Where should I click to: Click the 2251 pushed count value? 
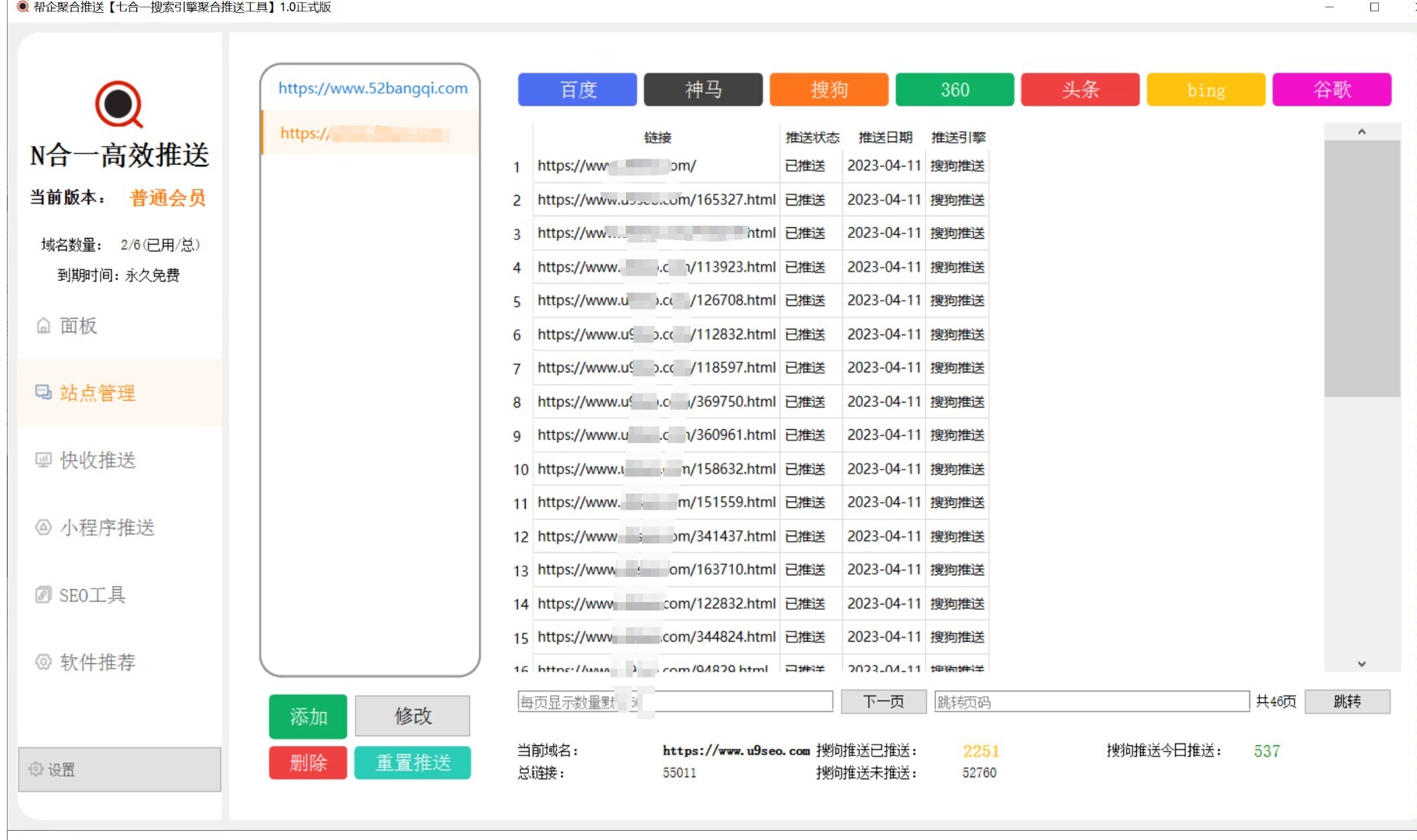(981, 751)
